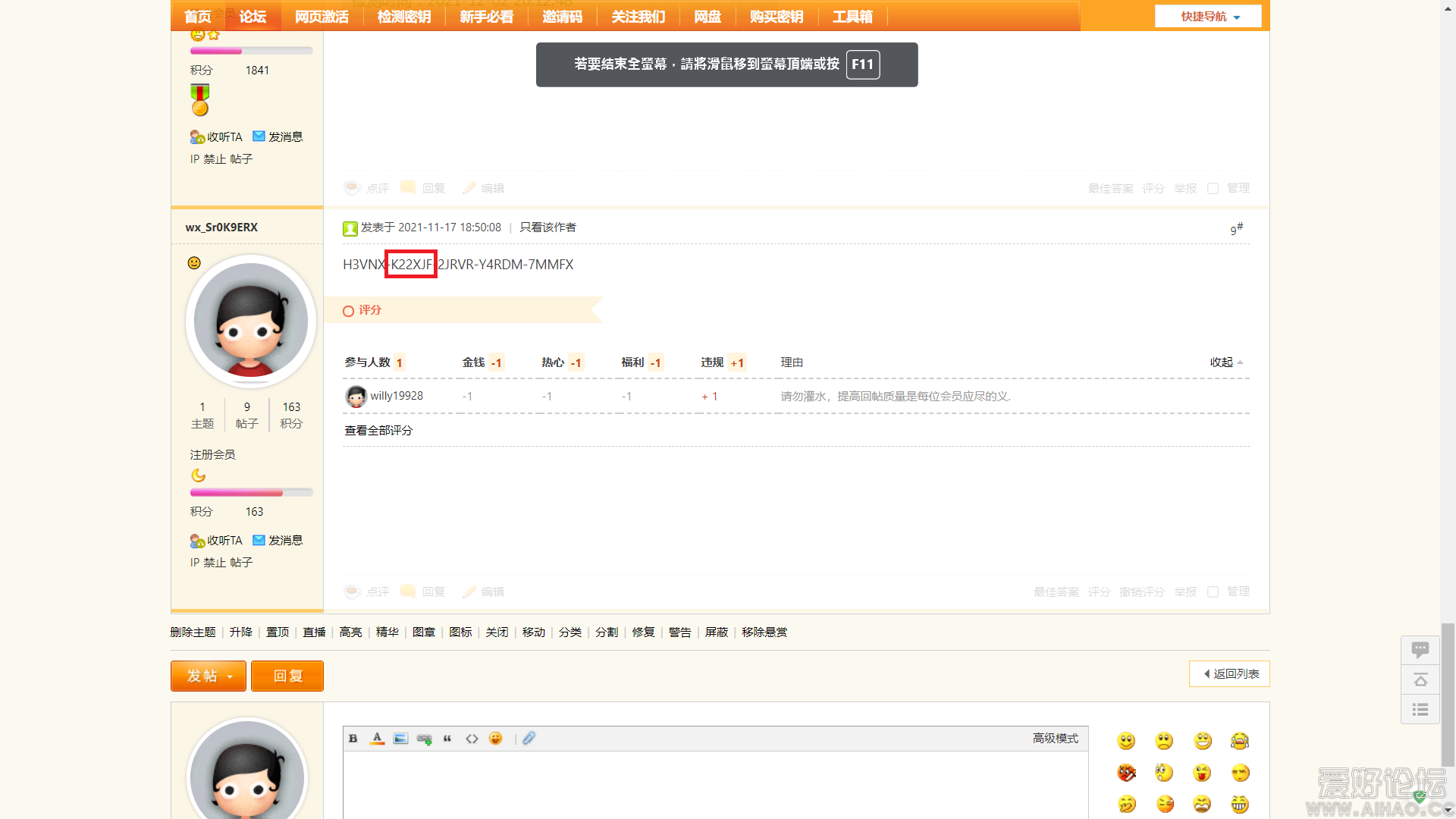Select the rating radio circle 评分
The width and height of the screenshot is (1456, 819).
pos(348,311)
